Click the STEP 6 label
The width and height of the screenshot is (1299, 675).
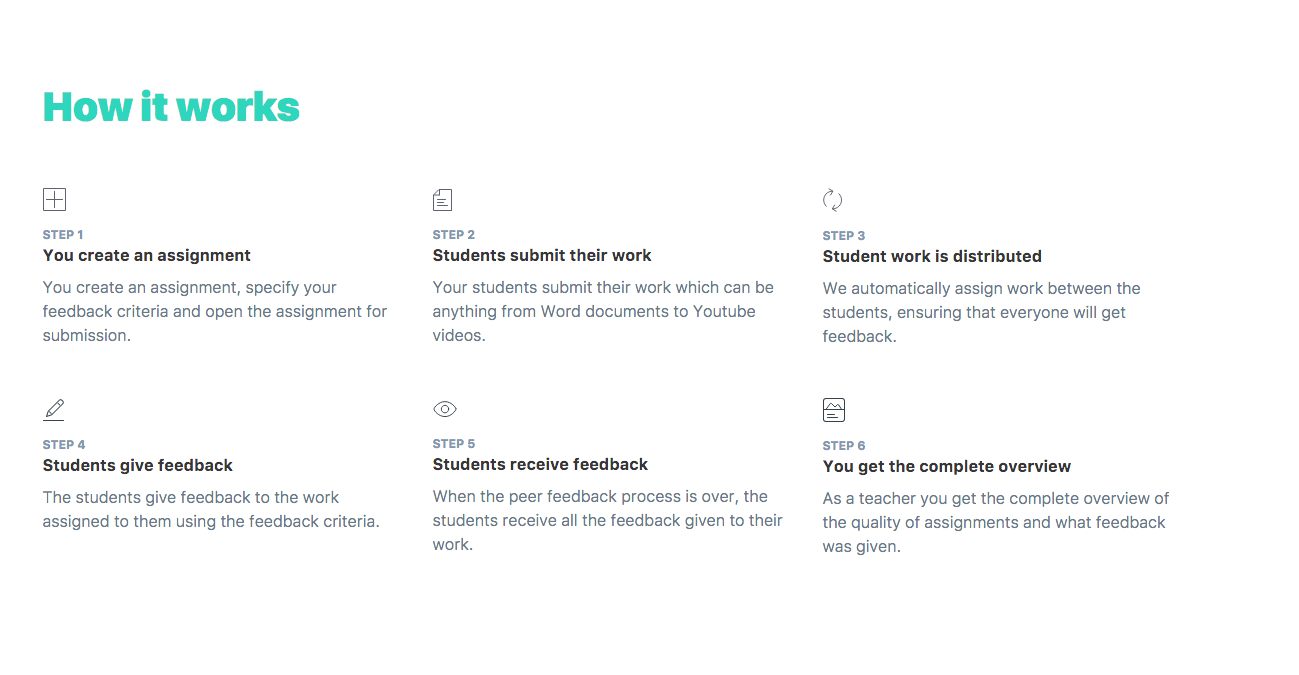click(x=844, y=446)
